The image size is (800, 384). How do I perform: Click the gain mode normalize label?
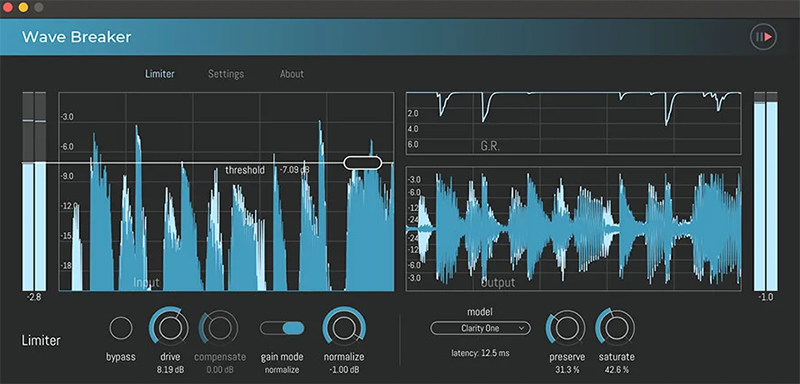(x=282, y=370)
